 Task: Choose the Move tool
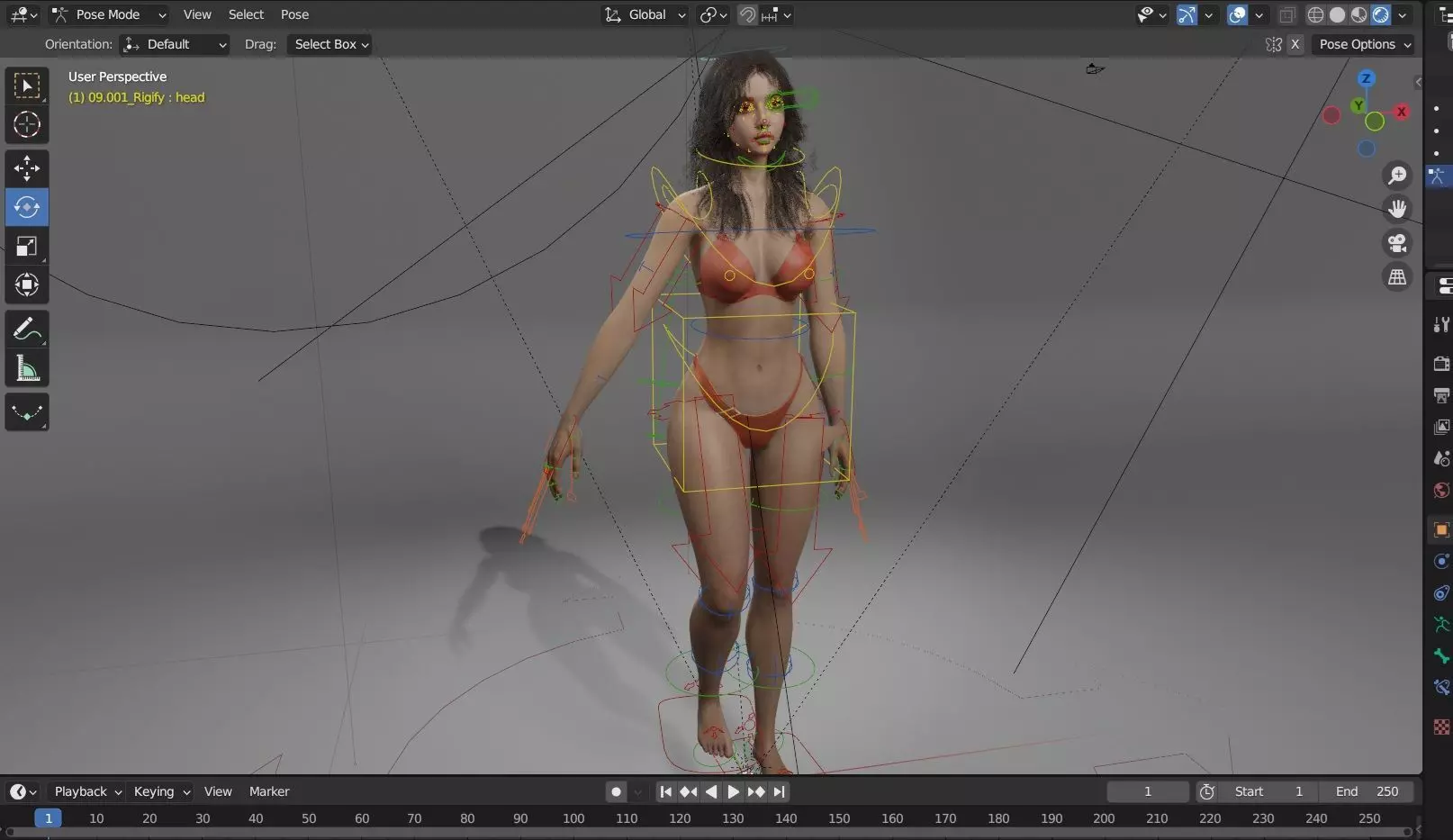tap(27, 168)
